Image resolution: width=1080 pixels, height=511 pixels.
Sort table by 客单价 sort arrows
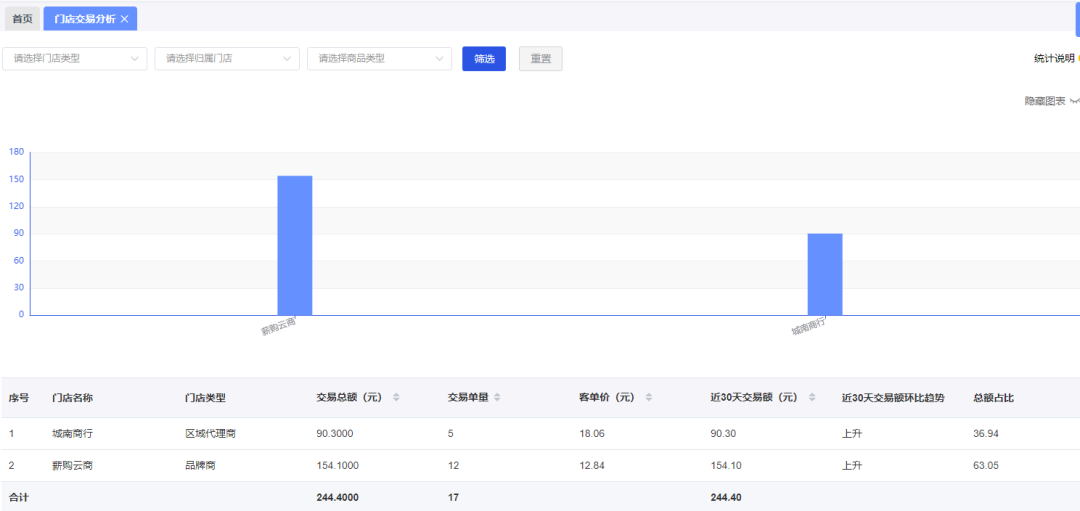(648, 398)
